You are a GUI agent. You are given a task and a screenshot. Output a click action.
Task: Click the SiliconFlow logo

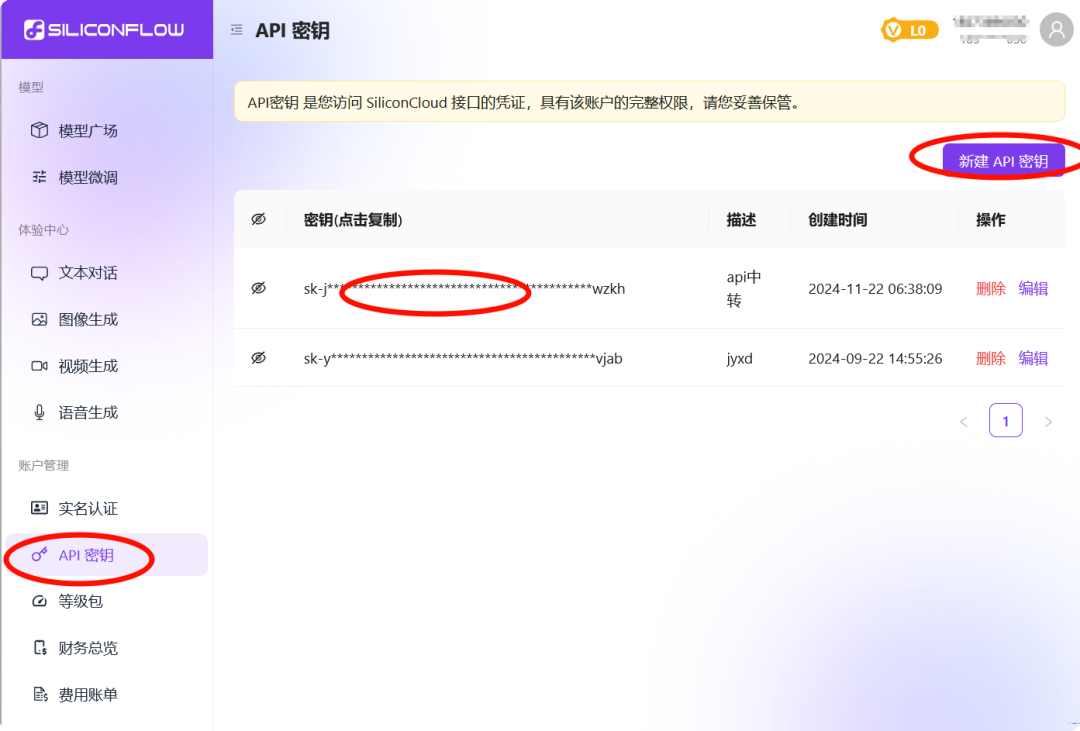[x=104, y=30]
